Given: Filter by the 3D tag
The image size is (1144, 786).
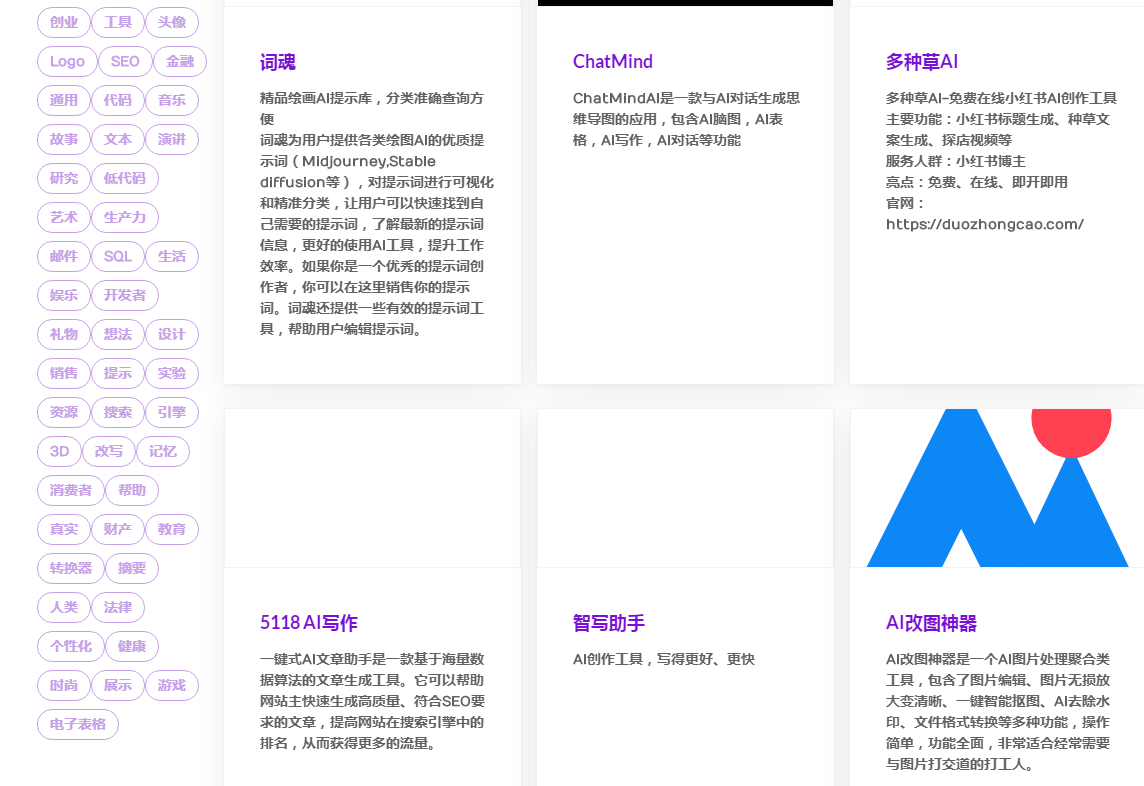Looking at the screenshot, I should (x=59, y=451).
